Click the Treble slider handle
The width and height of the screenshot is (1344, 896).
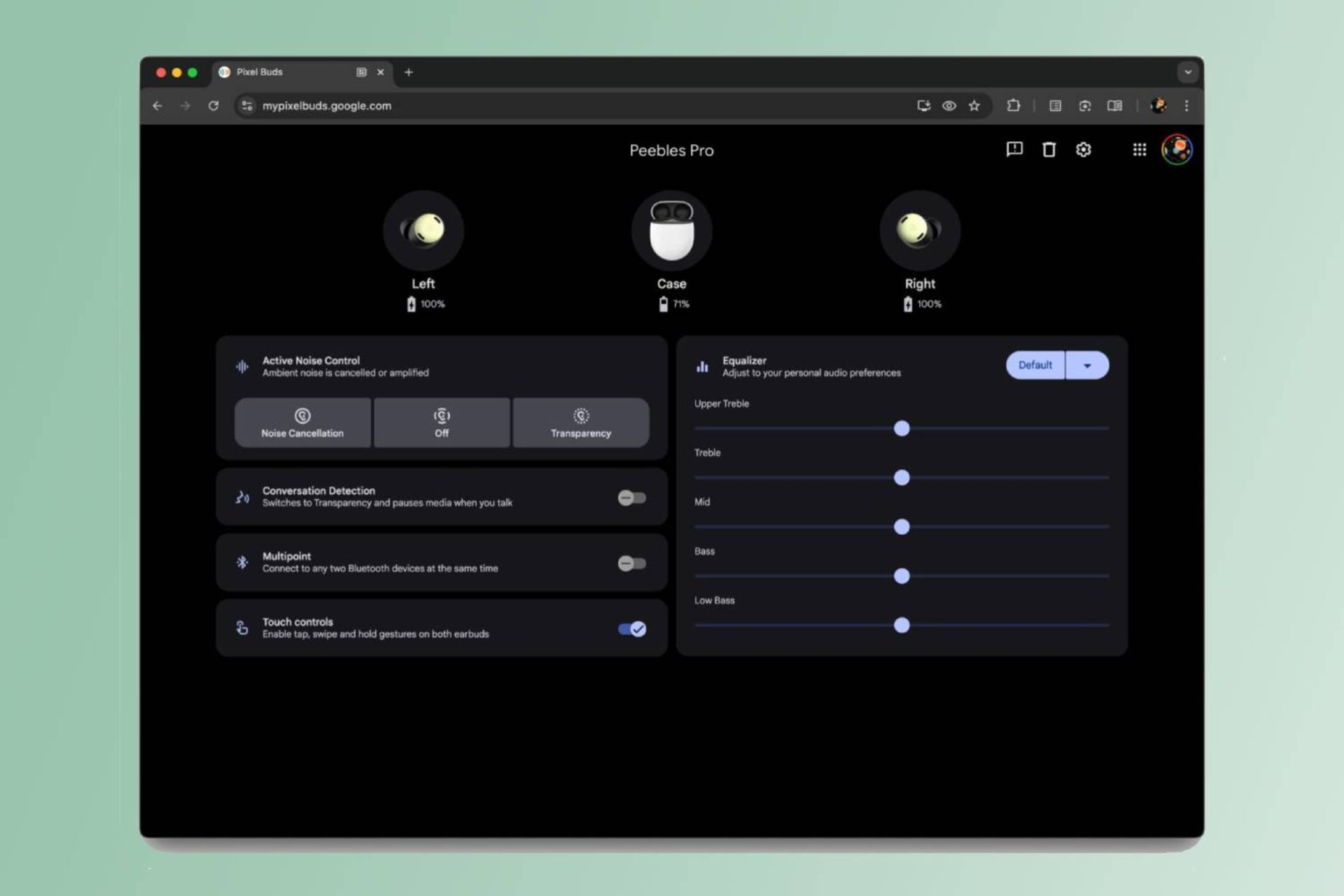(x=902, y=477)
